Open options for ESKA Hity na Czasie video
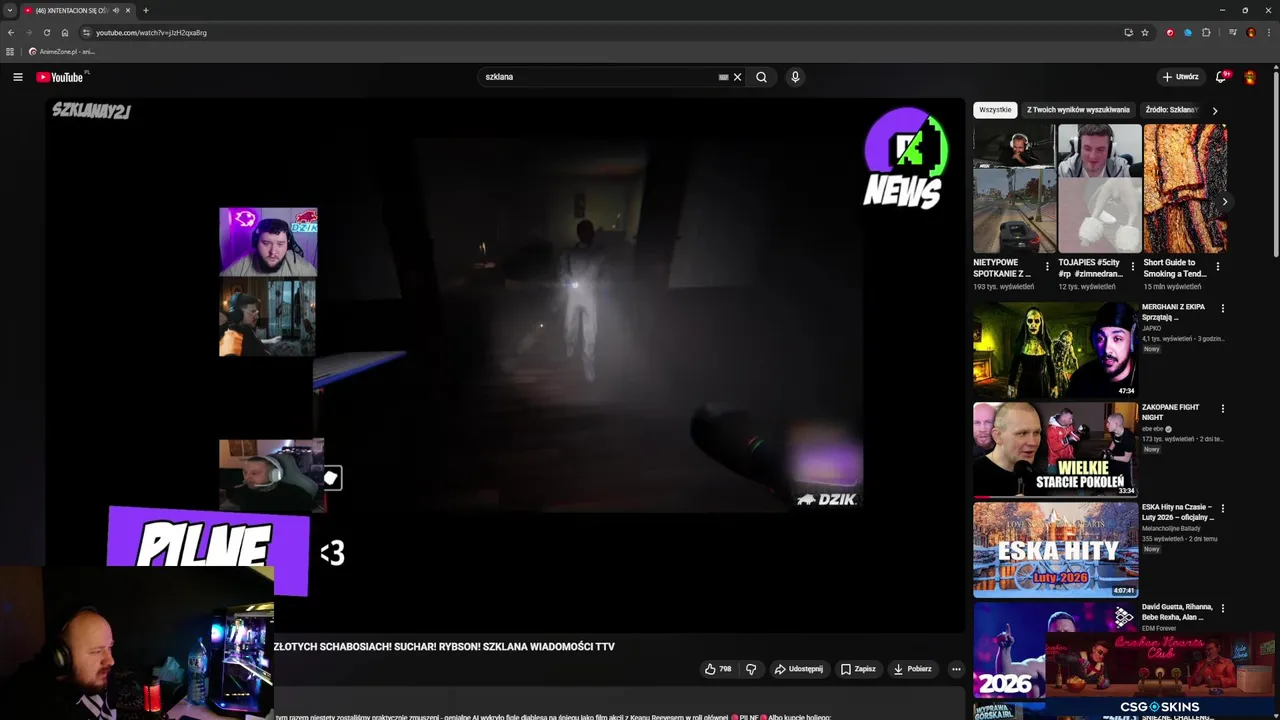 pyautogui.click(x=1222, y=509)
